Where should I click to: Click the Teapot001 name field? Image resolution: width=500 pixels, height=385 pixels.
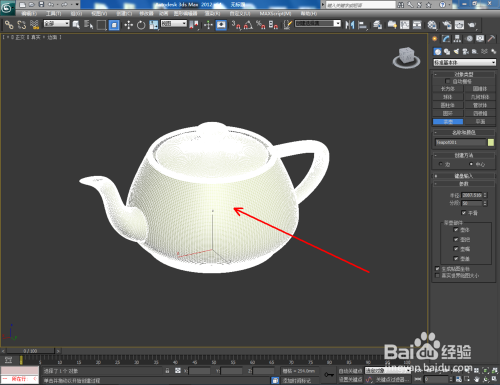[x=460, y=142]
